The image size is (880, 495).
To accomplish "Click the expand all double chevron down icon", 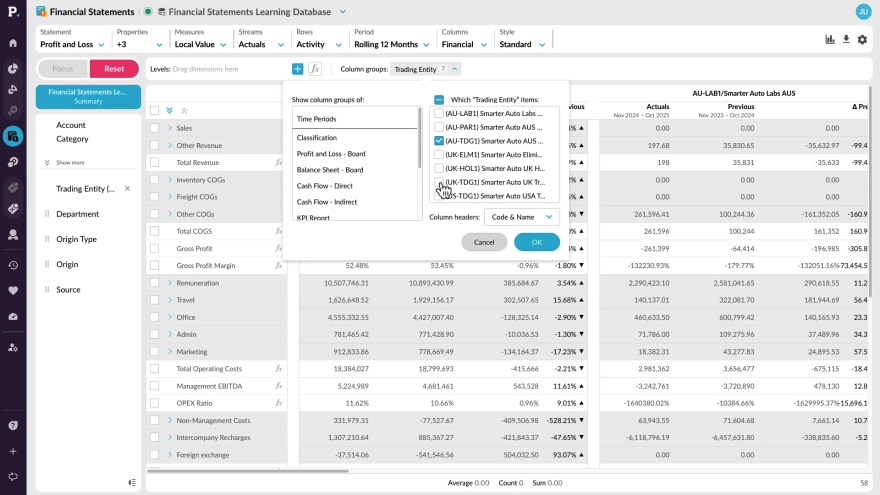I will [x=169, y=111].
